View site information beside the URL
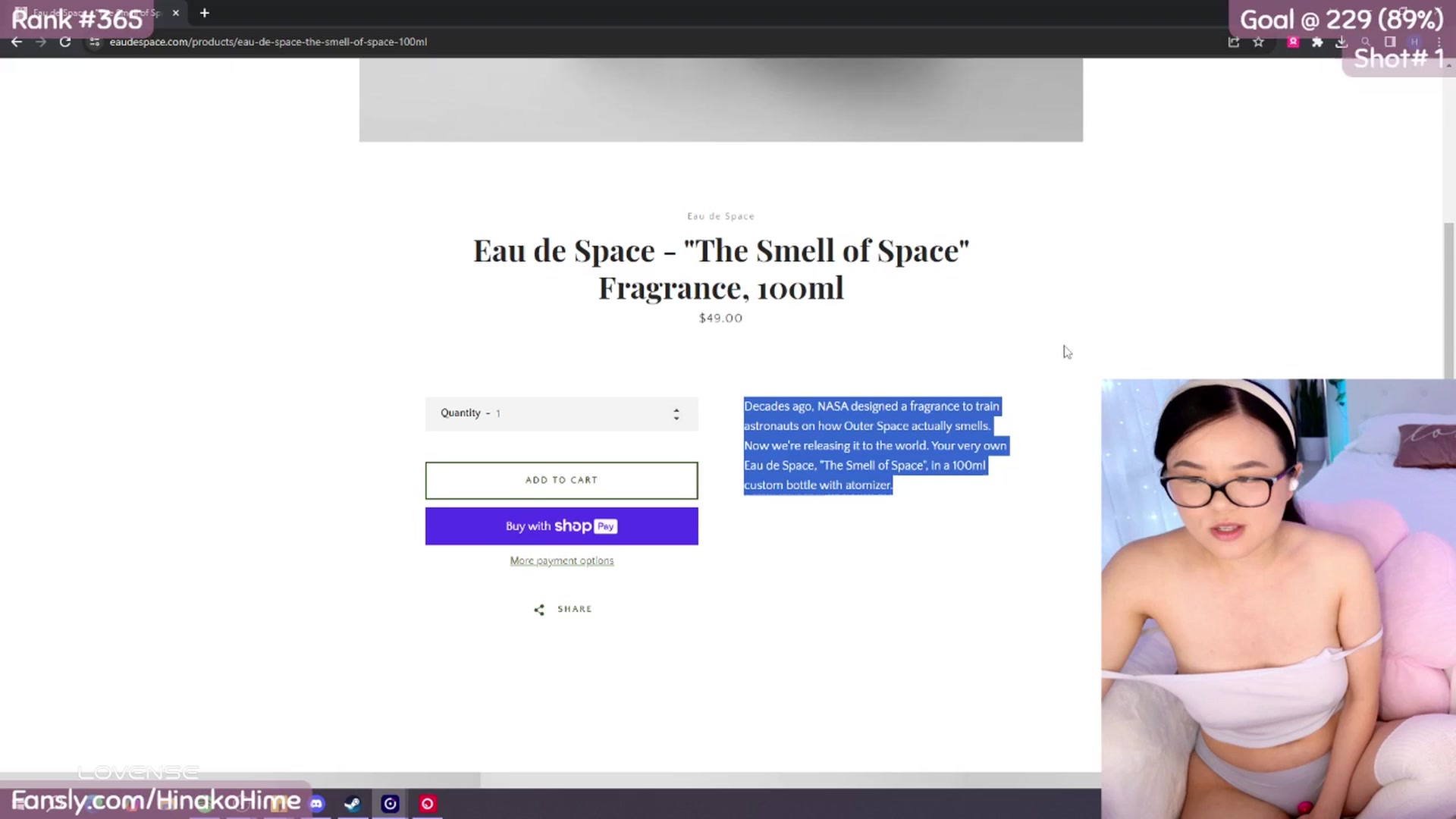 point(94,42)
